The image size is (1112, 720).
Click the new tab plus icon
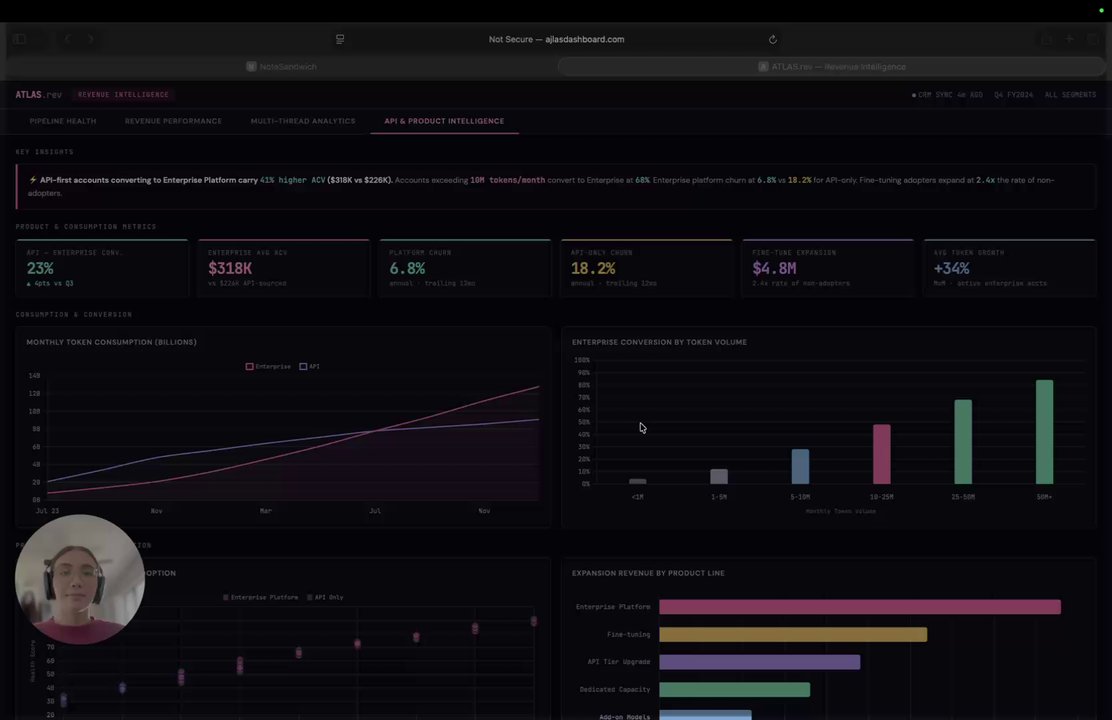click(x=1069, y=39)
